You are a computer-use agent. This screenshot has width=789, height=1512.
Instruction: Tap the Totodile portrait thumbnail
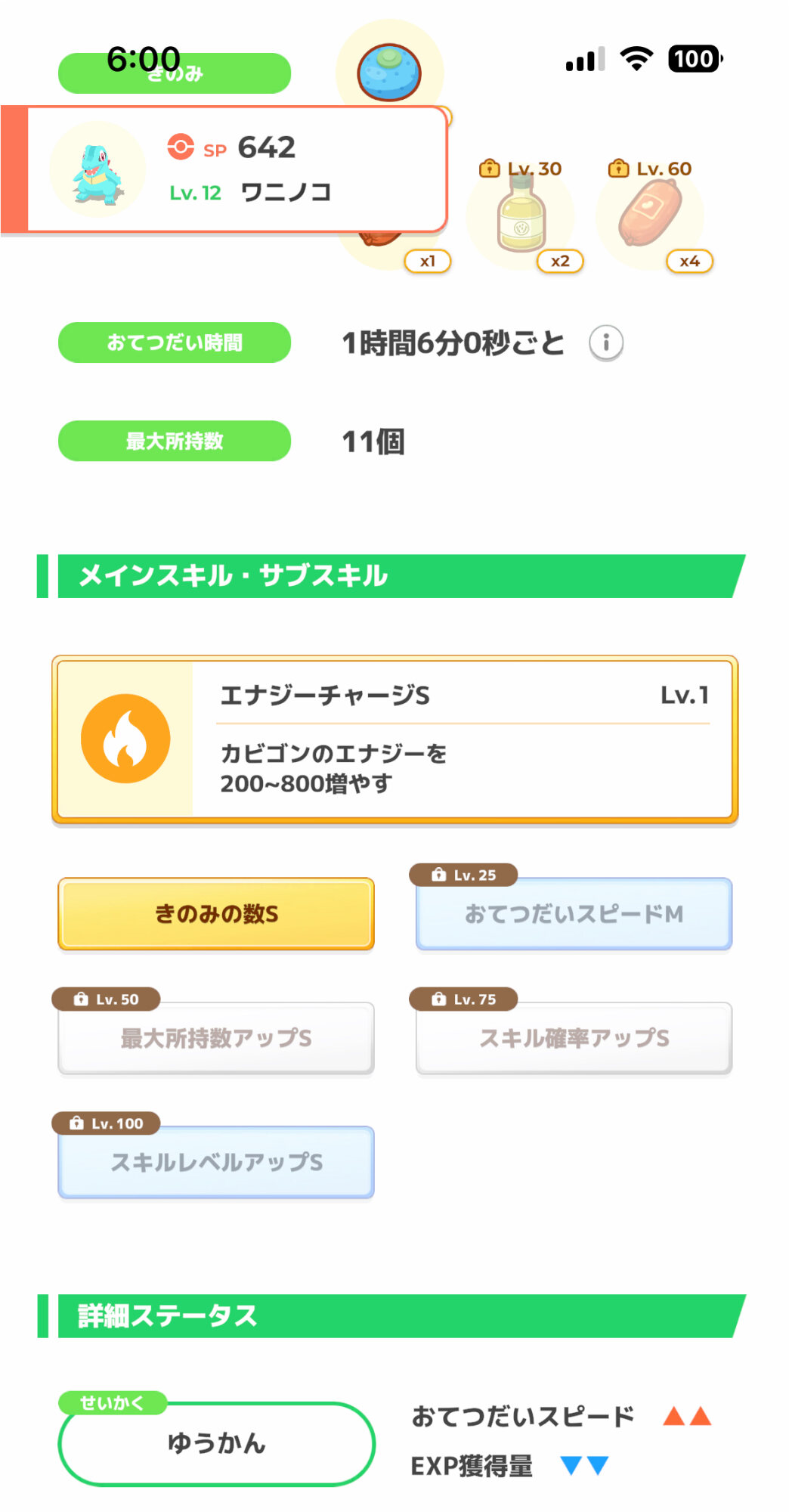point(97,171)
